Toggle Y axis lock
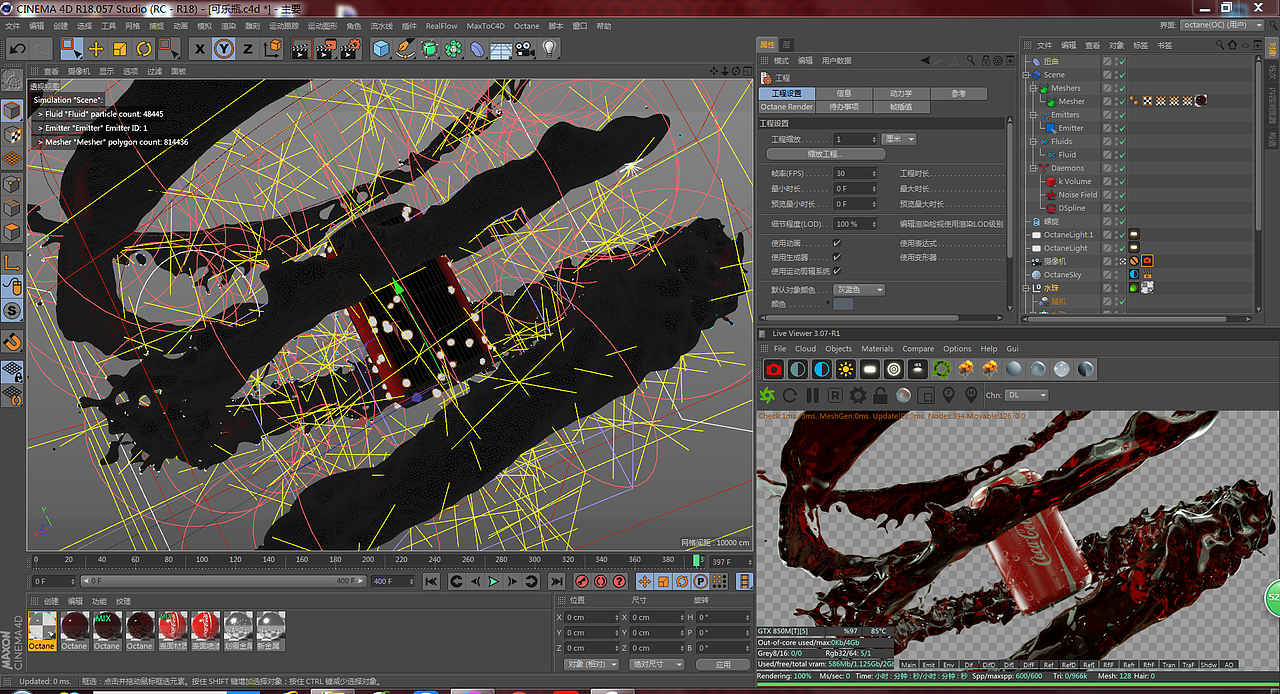1280x694 pixels. [x=224, y=48]
